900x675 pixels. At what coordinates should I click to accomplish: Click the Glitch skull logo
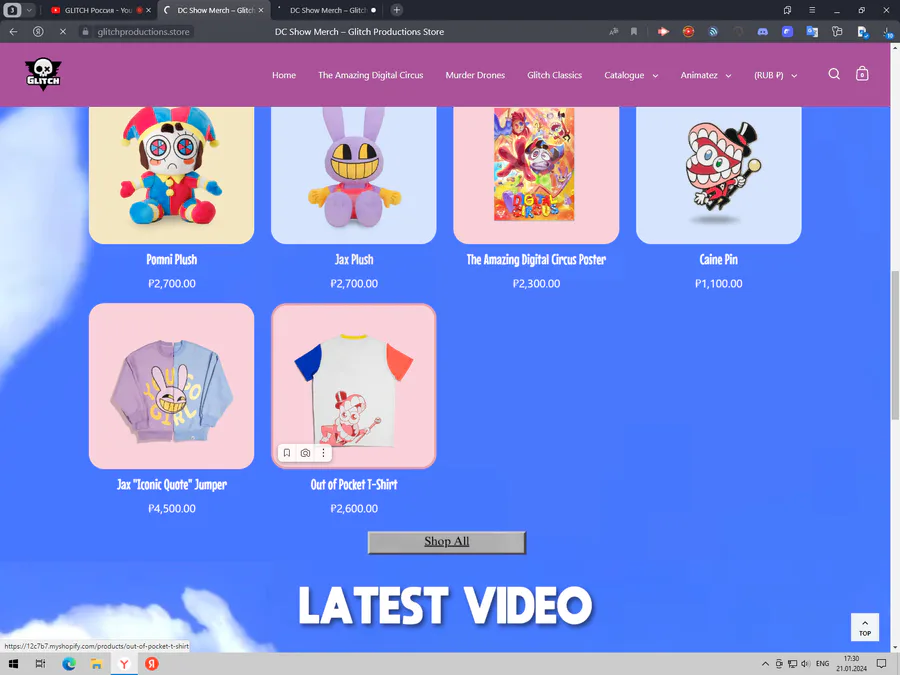(43, 74)
